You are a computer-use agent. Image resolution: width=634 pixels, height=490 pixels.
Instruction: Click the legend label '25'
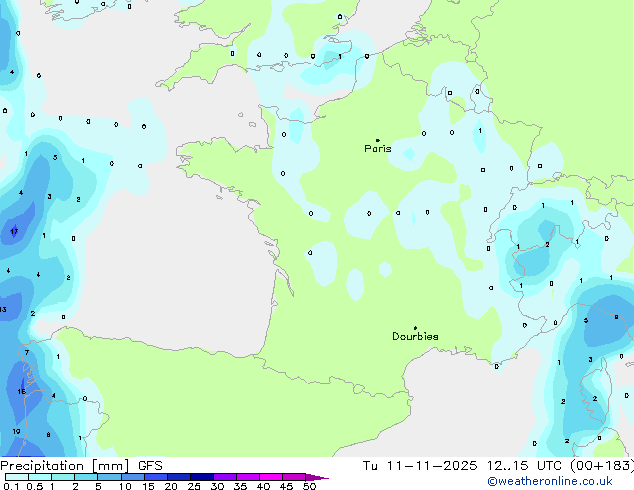click(x=194, y=486)
